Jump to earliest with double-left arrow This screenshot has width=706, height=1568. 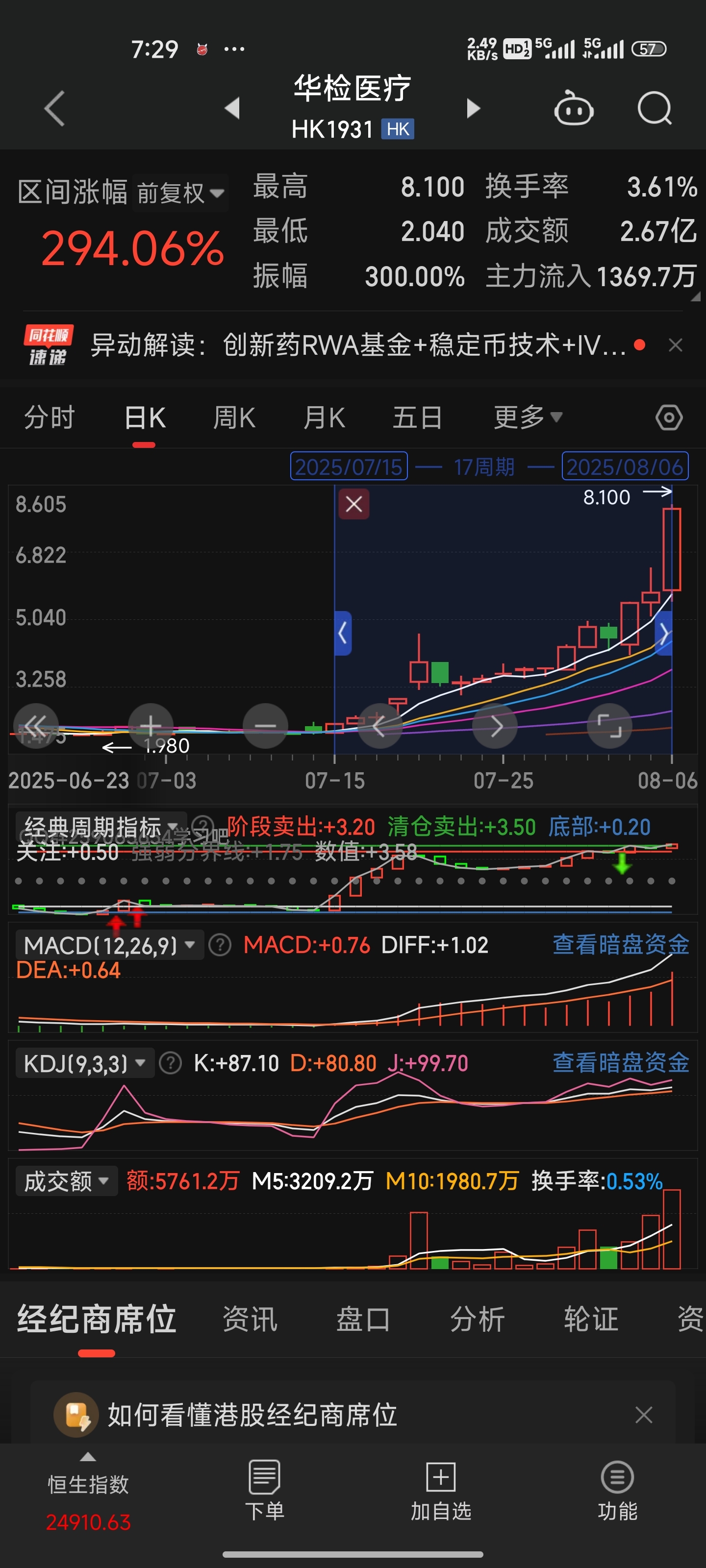point(36,726)
